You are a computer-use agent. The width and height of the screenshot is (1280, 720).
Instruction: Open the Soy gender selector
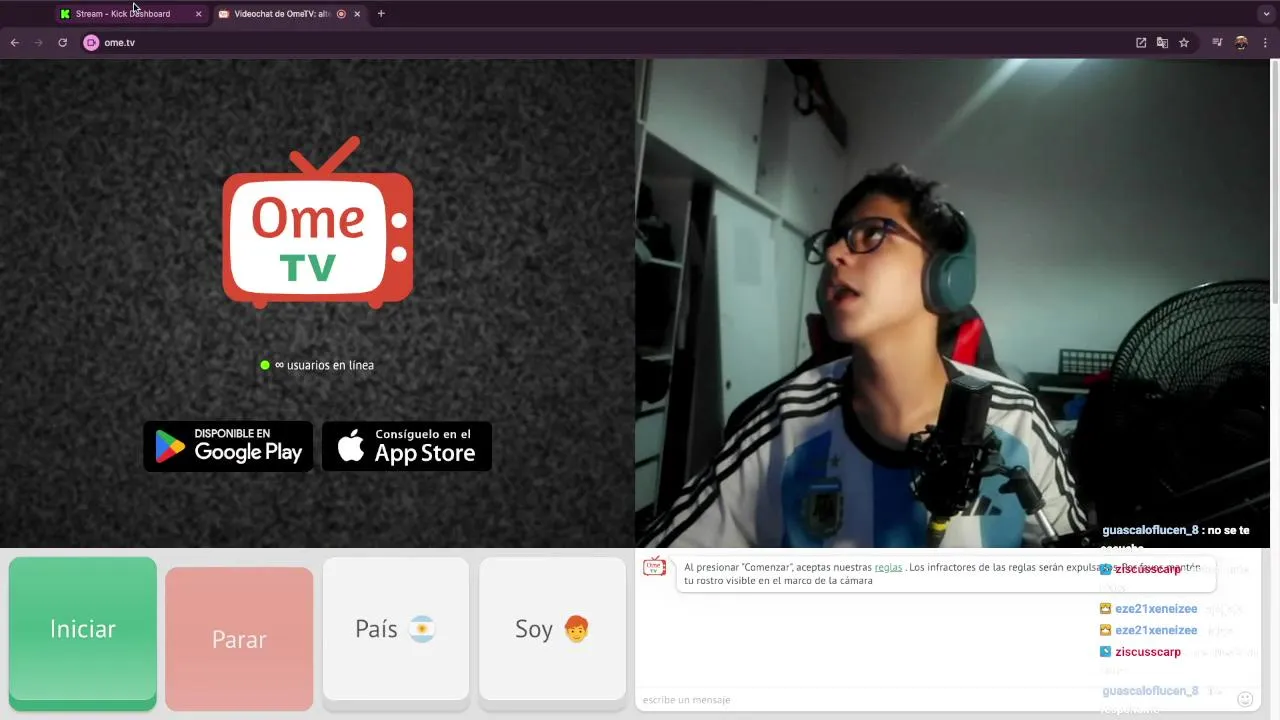(552, 629)
